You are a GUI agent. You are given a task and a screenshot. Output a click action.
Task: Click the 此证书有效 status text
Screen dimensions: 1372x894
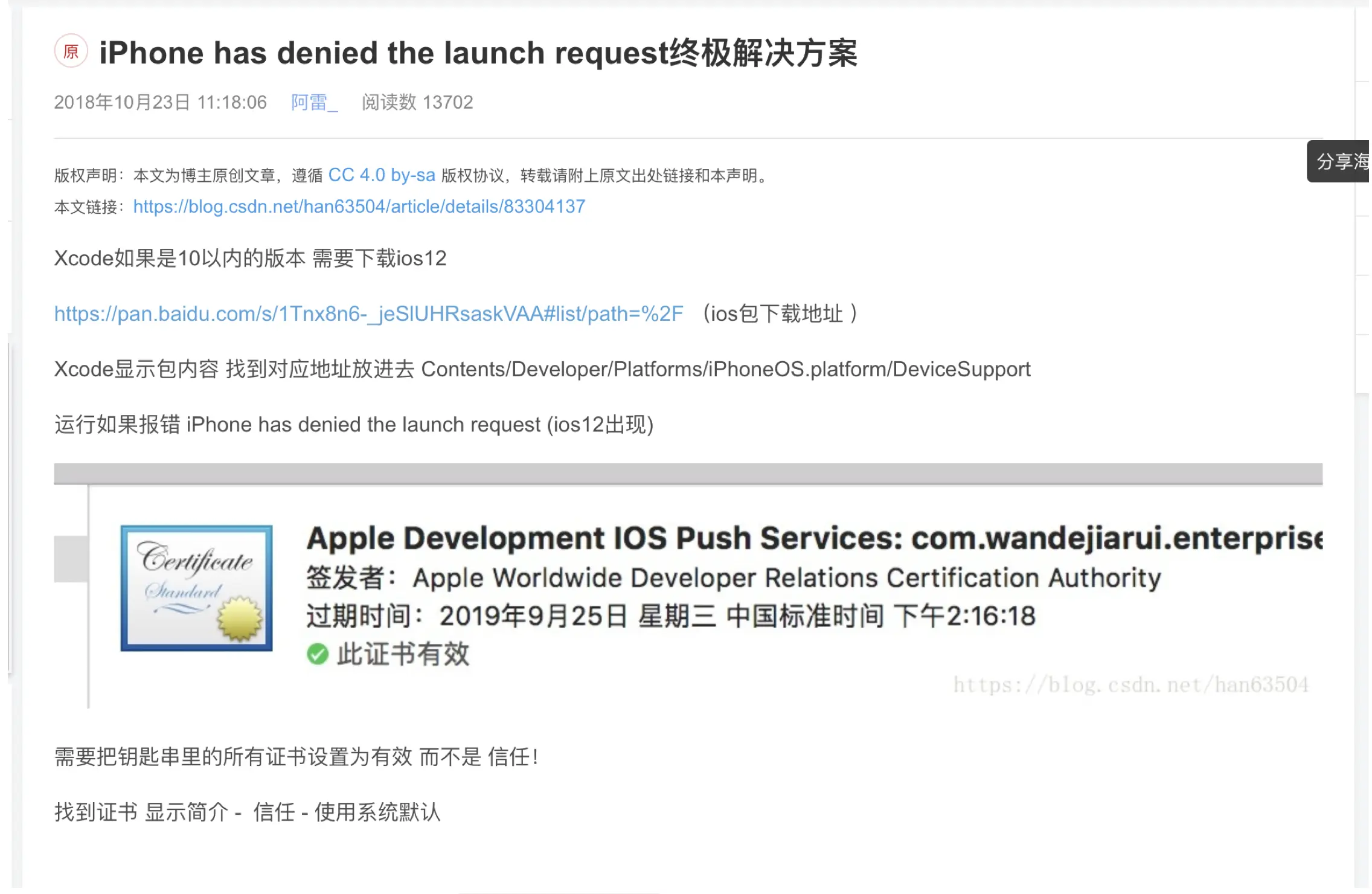tap(403, 654)
